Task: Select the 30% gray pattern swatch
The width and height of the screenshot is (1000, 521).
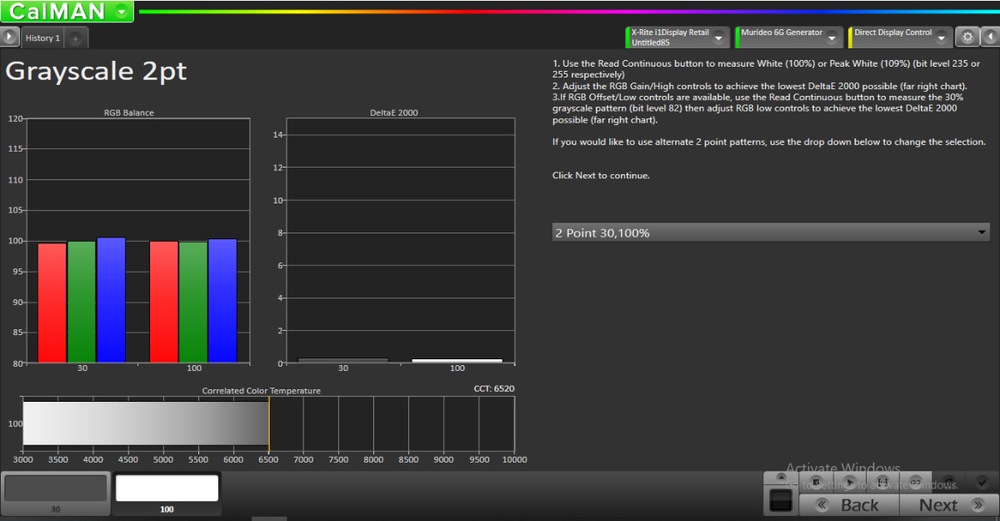Action: [x=55, y=488]
